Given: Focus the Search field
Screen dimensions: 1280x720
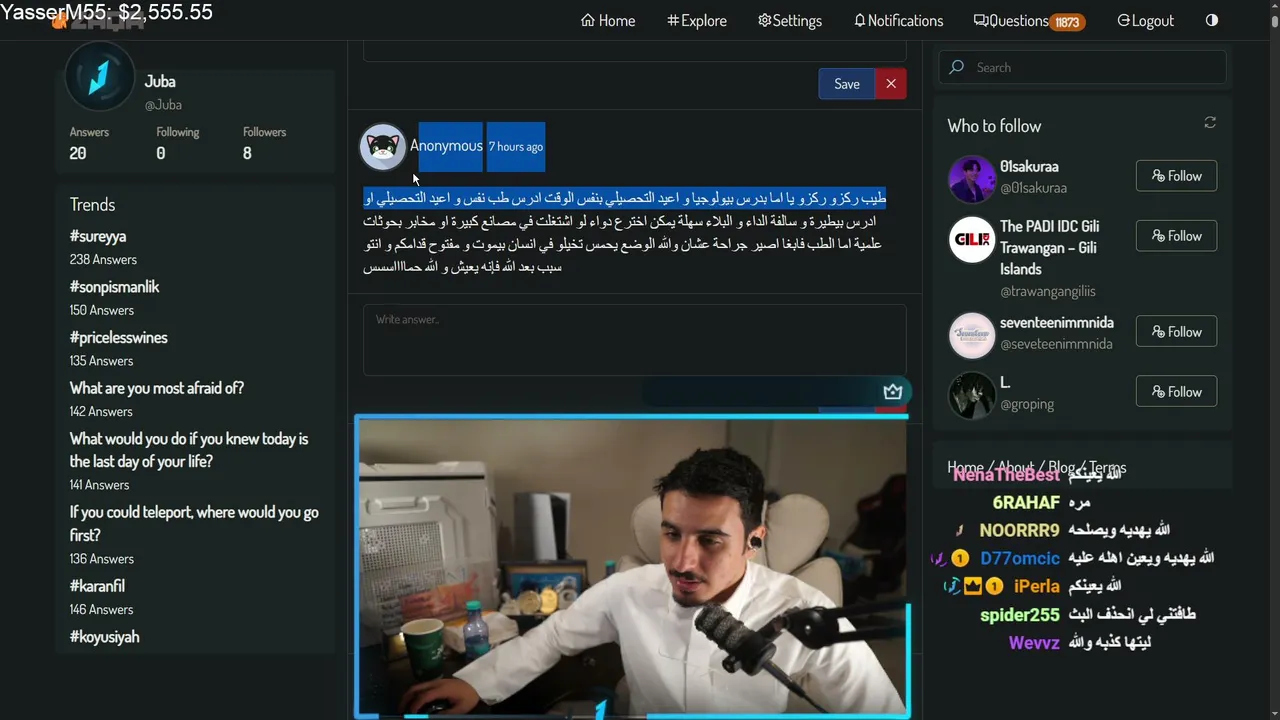Looking at the screenshot, I should pos(1082,67).
